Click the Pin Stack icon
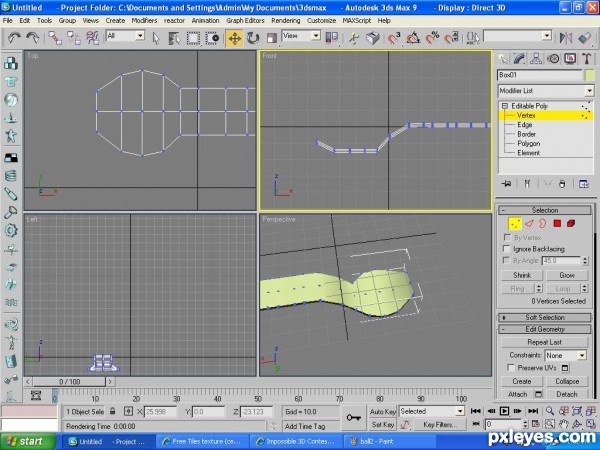This screenshot has height=450, width=600. (506, 184)
